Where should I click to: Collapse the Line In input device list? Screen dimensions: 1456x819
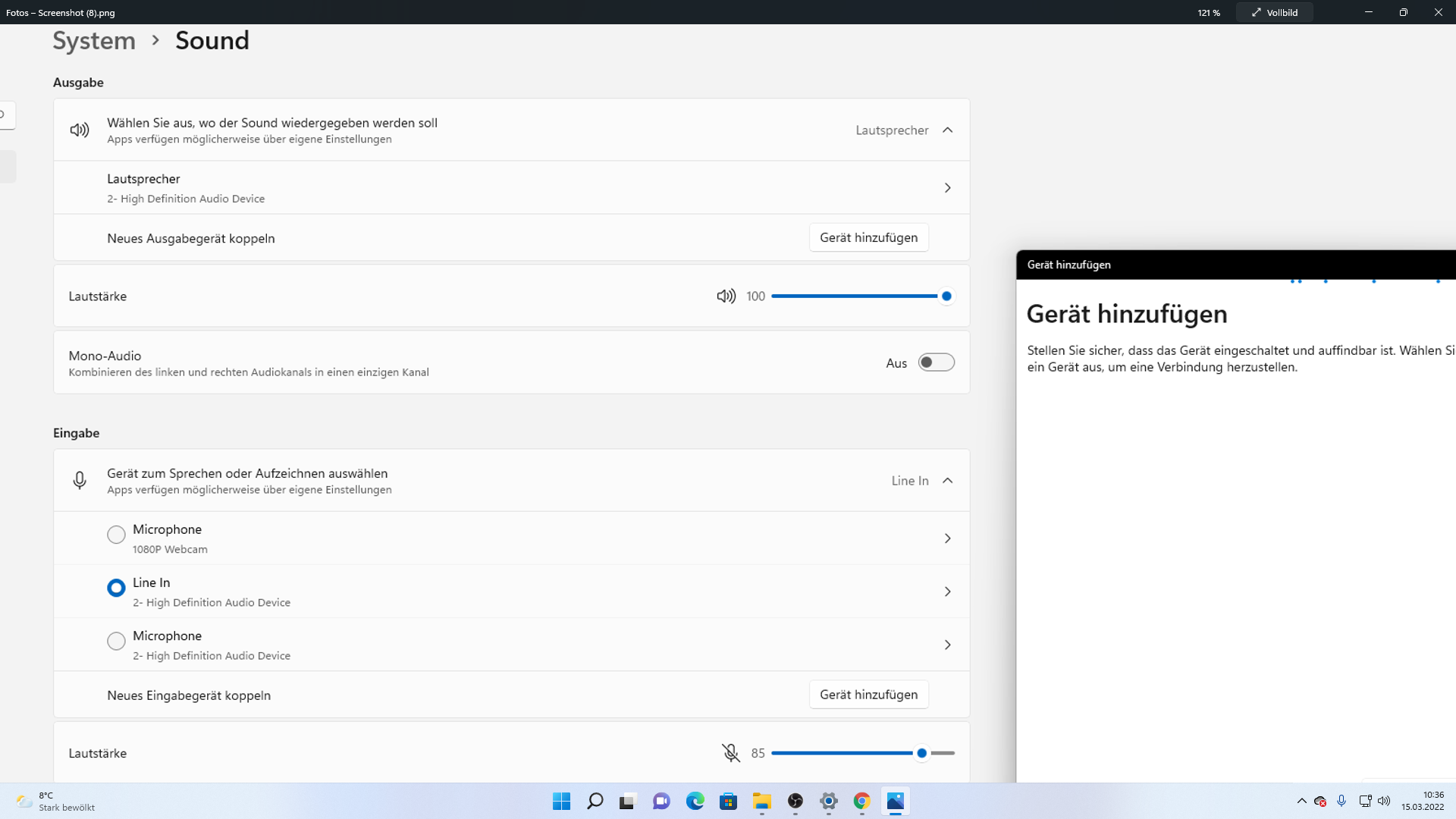point(947,481)
